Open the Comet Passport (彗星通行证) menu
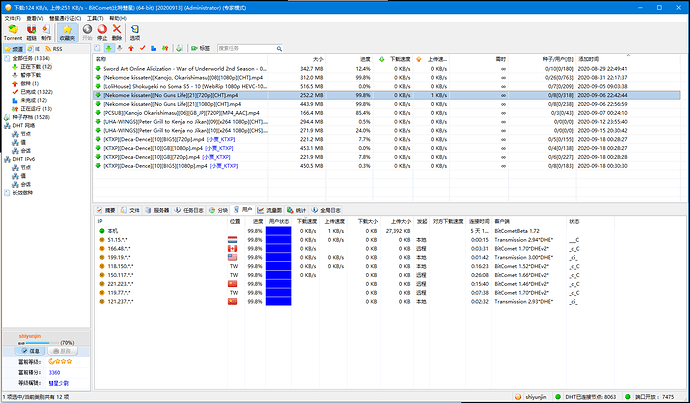This screenshot has width=690, height=403. 65,18
